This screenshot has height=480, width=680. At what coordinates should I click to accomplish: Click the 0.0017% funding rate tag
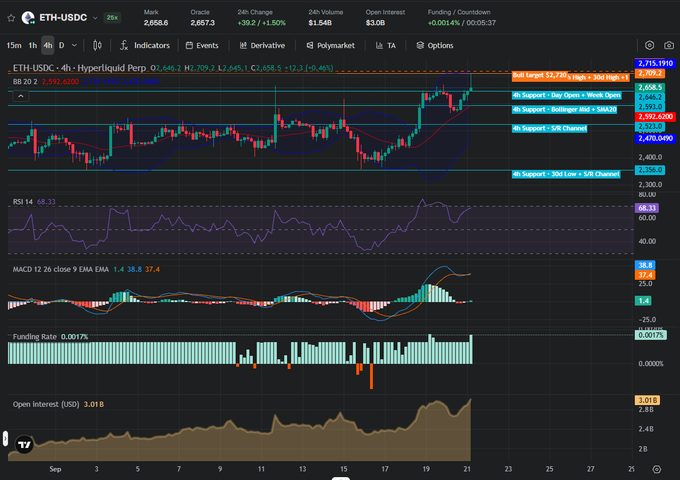[651, 335]
